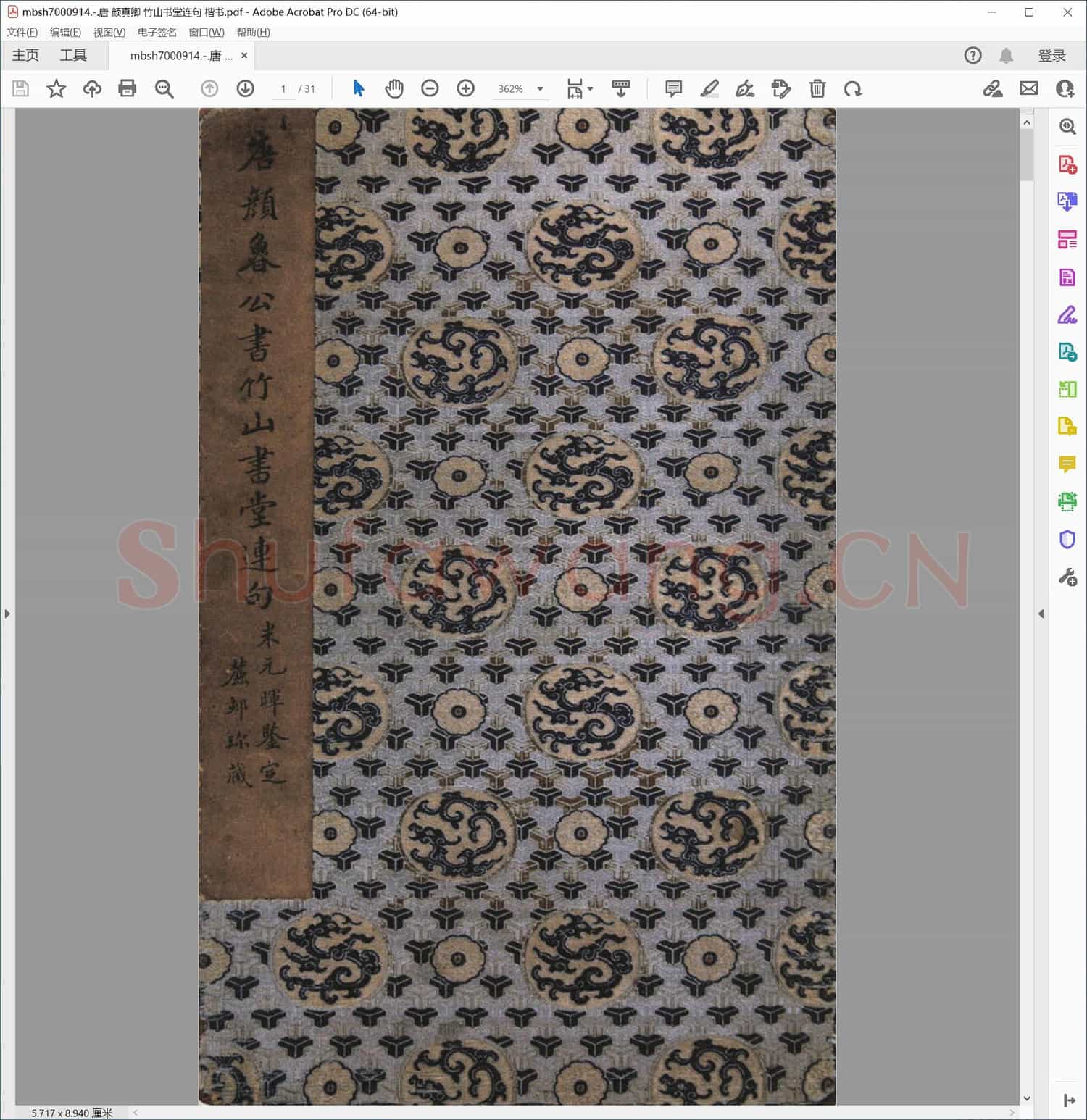1087x1120 pixels.
Task: Click the Delete trash icon
Action: [817, 88]
